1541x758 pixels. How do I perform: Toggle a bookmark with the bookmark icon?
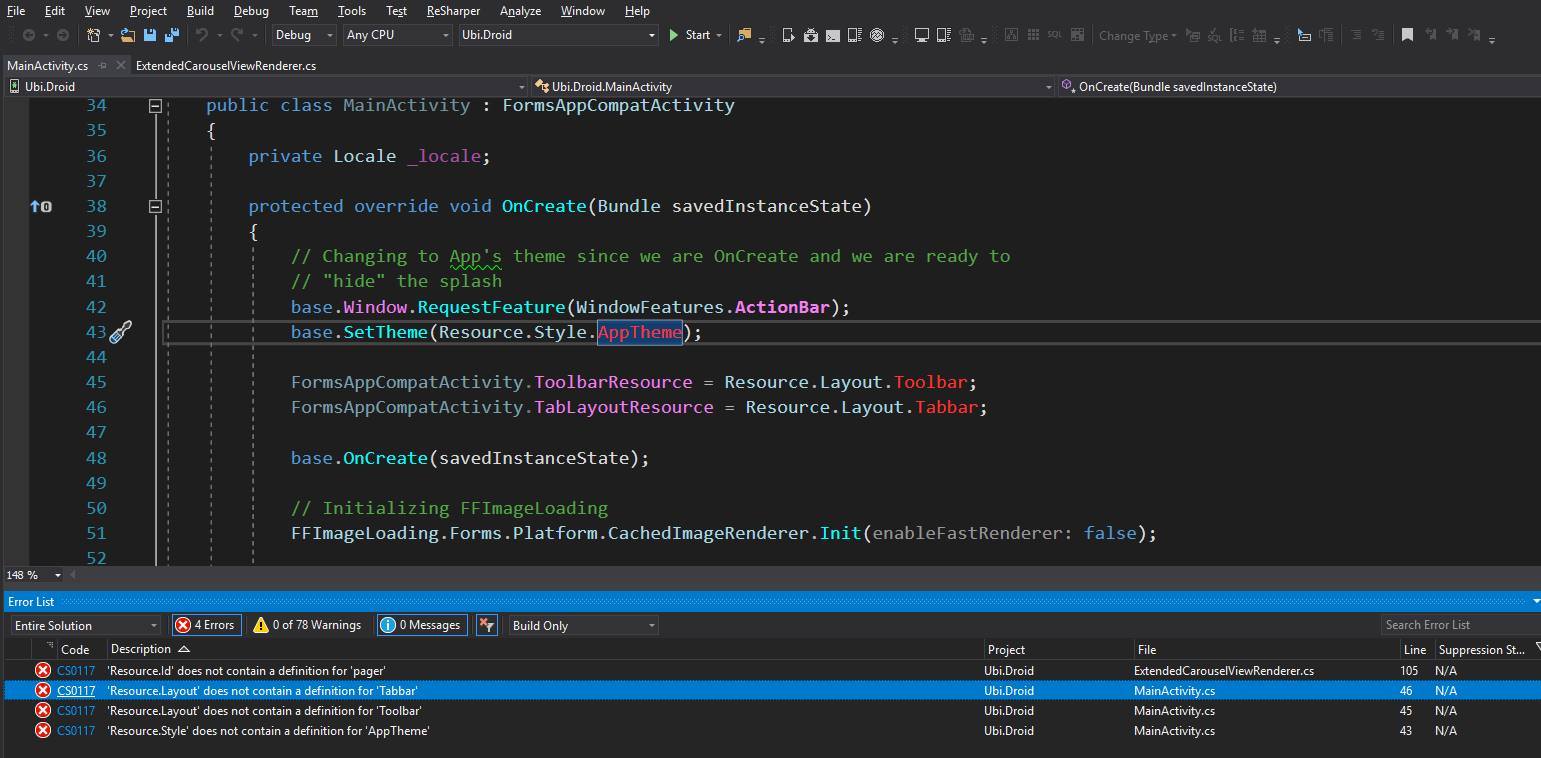click(x=1408, y=35)
